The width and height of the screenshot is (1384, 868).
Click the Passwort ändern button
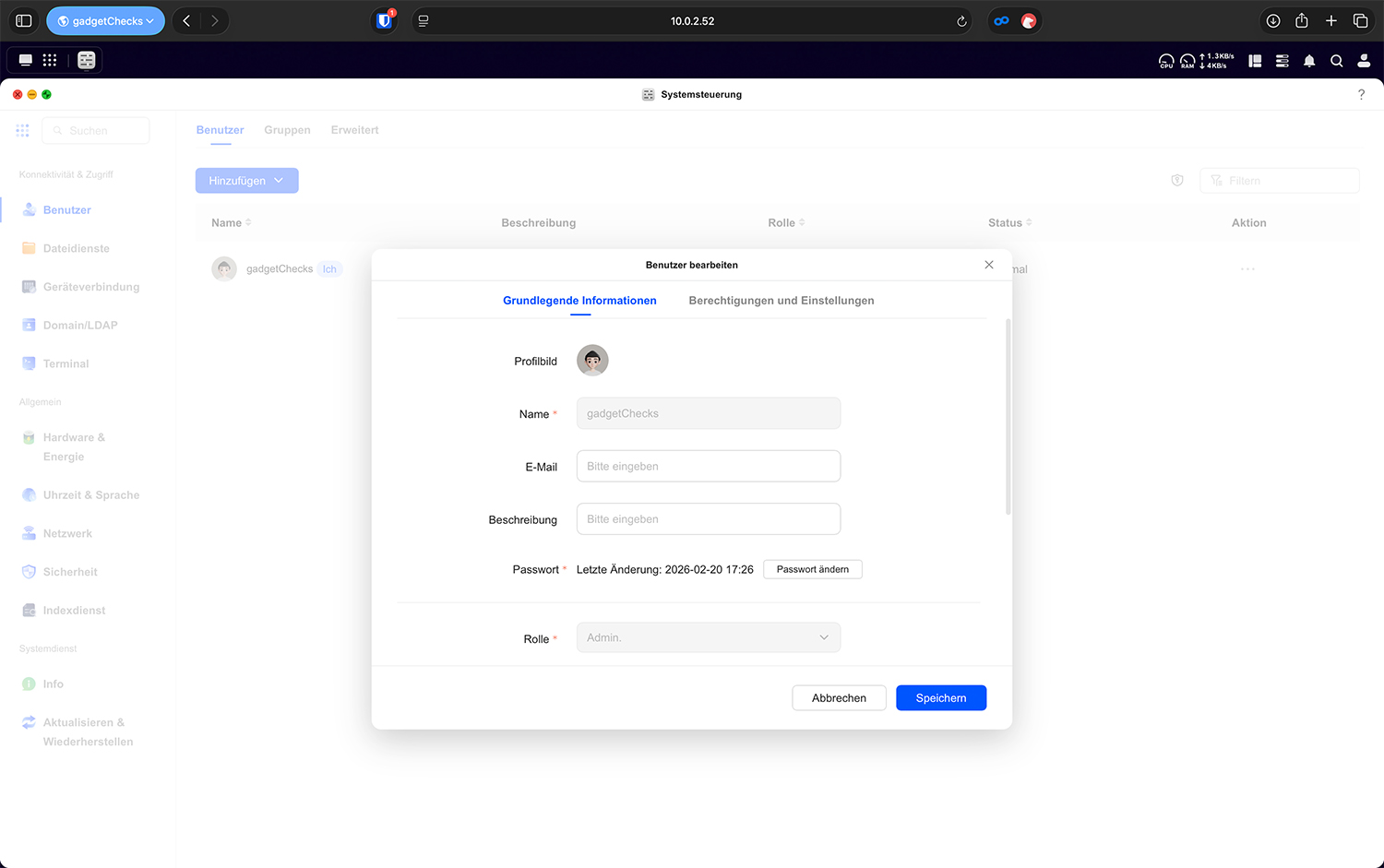coord(812,569)
